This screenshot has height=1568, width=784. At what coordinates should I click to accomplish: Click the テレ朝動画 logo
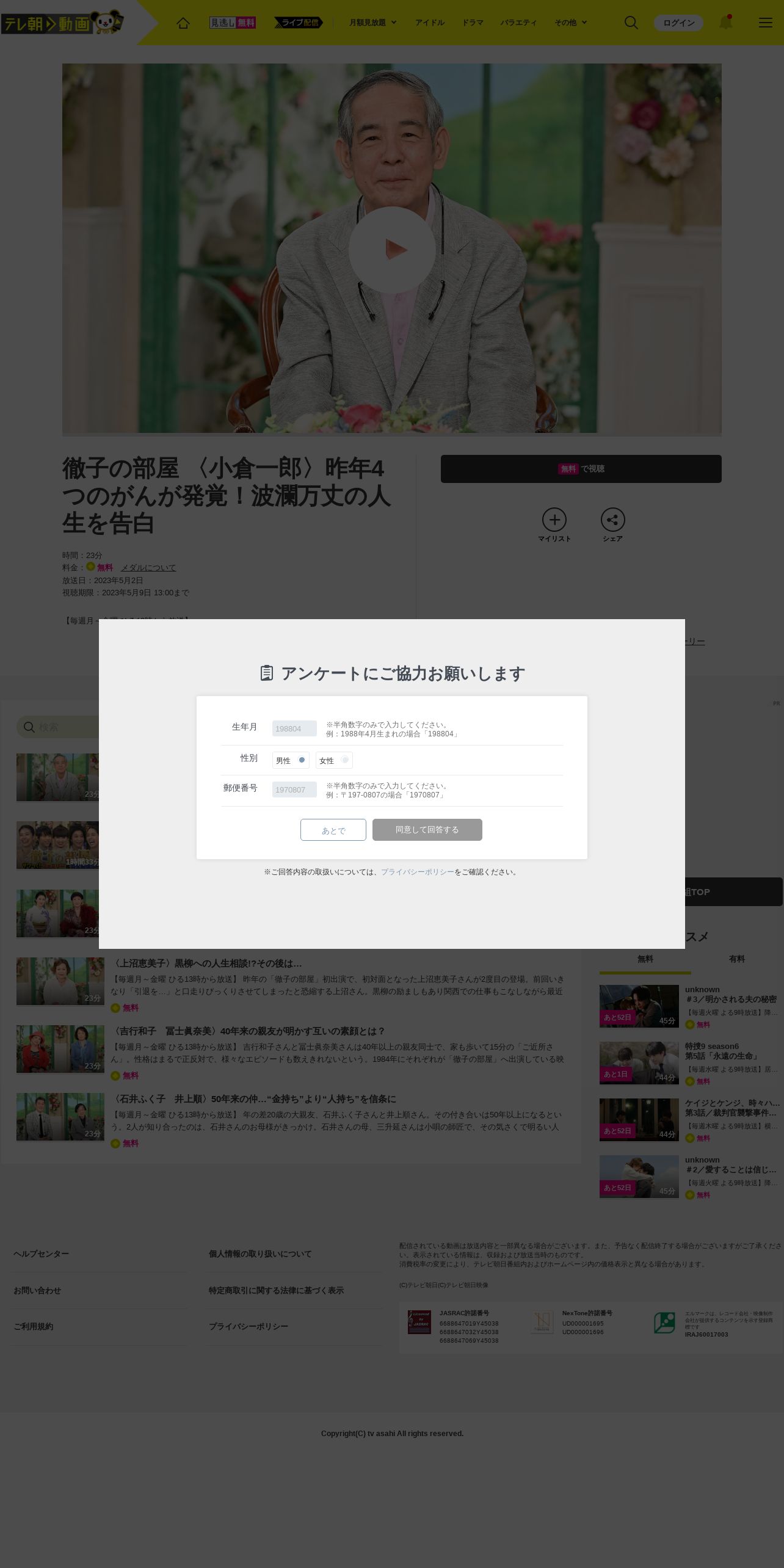tap(62, 23)
